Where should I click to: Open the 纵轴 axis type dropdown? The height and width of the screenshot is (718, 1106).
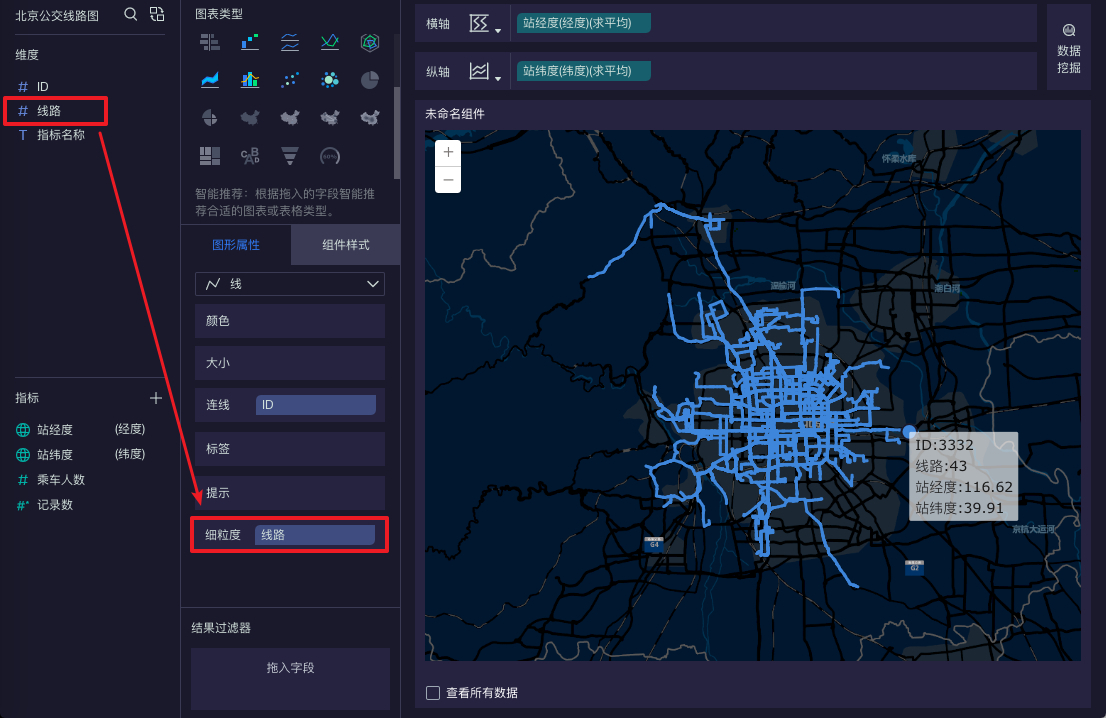tap(485, 71)
